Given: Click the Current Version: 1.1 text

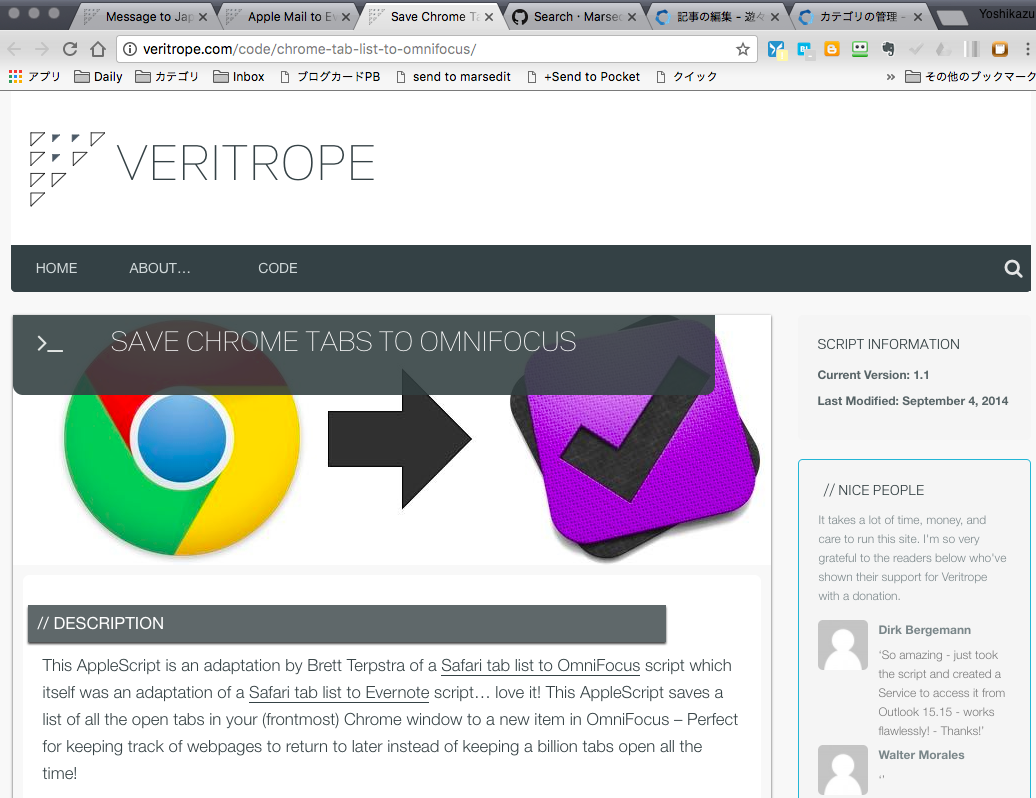Looking at the screenshot, I should click(873, 375).
